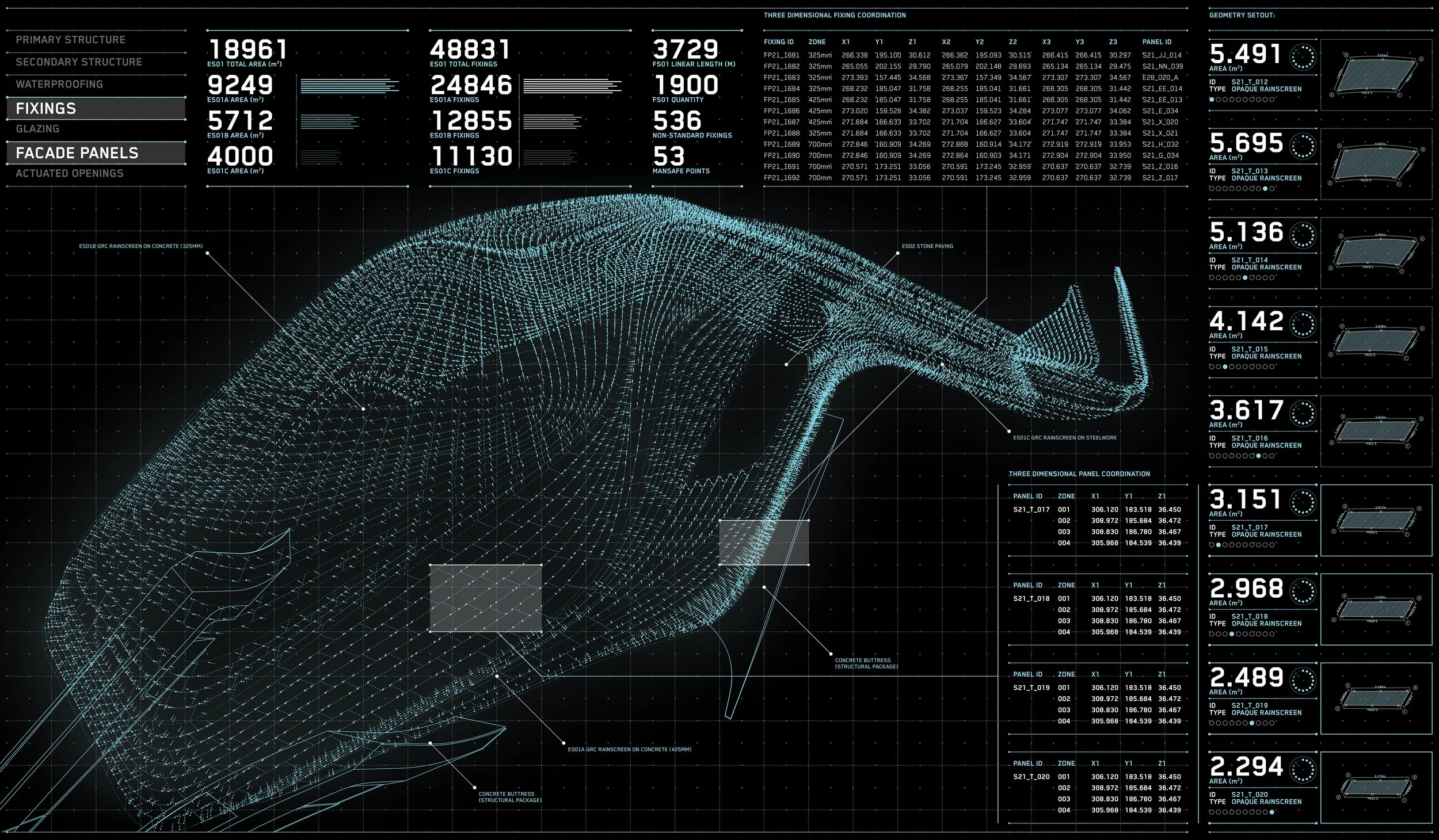
Task: Click the circular dial beside area 2.294
Action: (1303, 770)
